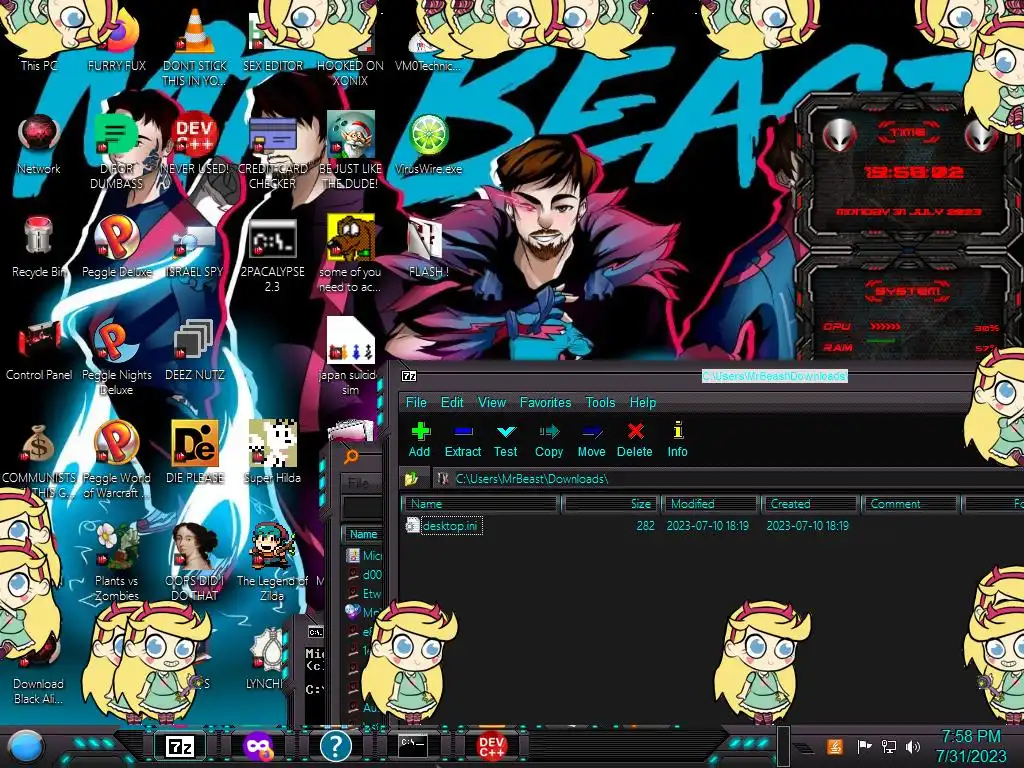Click the Add button in 7-Zip toolbar
This screenshot has height=768, width=1024.
[419, 440]
